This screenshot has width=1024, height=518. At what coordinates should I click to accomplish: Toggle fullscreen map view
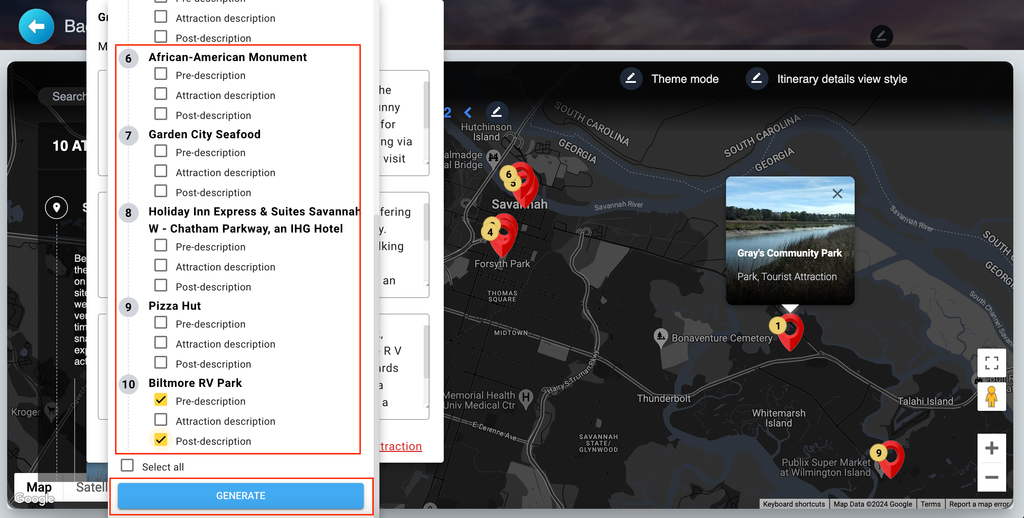click(991, 363)
